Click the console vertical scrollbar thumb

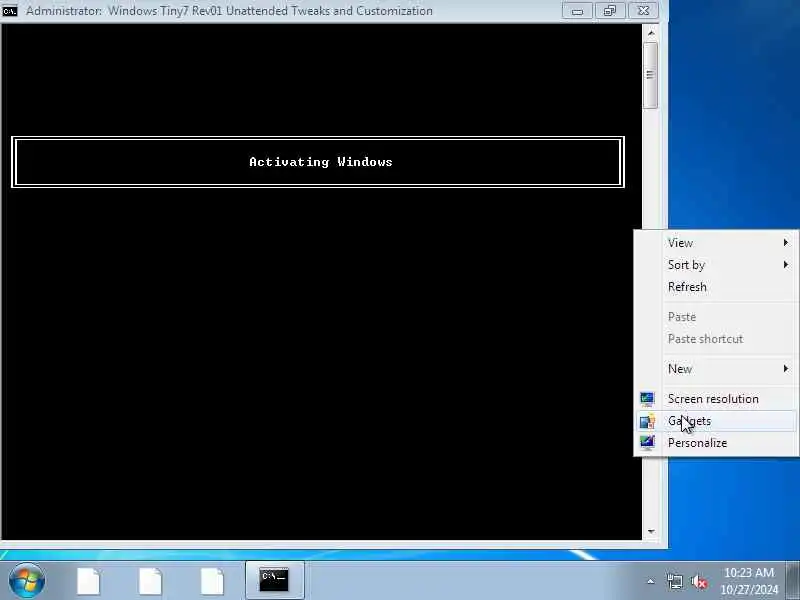point(651,75)
